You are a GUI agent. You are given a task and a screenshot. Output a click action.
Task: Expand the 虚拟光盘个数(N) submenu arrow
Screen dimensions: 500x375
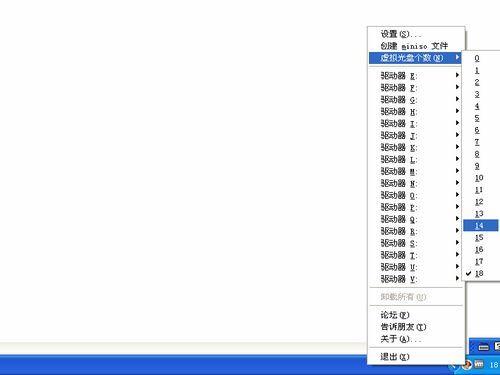tap(458, 58)
